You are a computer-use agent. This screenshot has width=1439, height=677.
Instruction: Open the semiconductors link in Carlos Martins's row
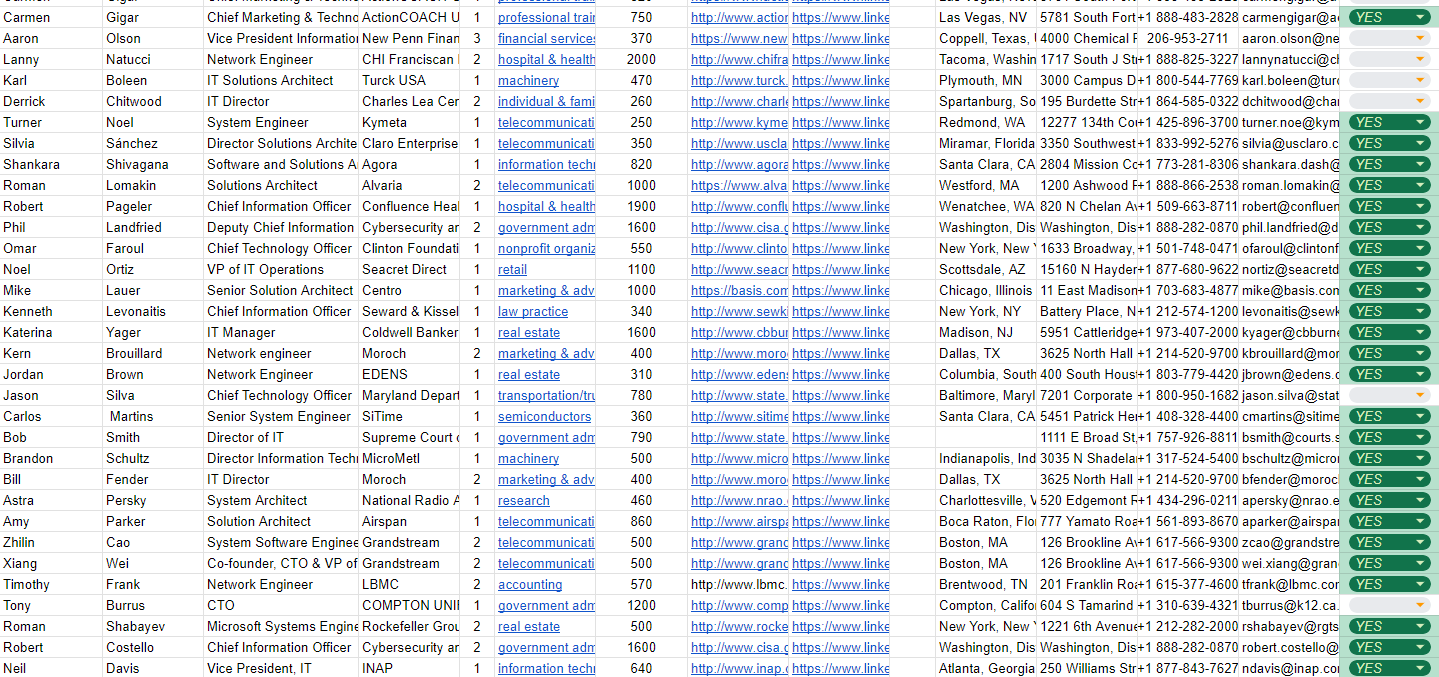coord(544,416)
